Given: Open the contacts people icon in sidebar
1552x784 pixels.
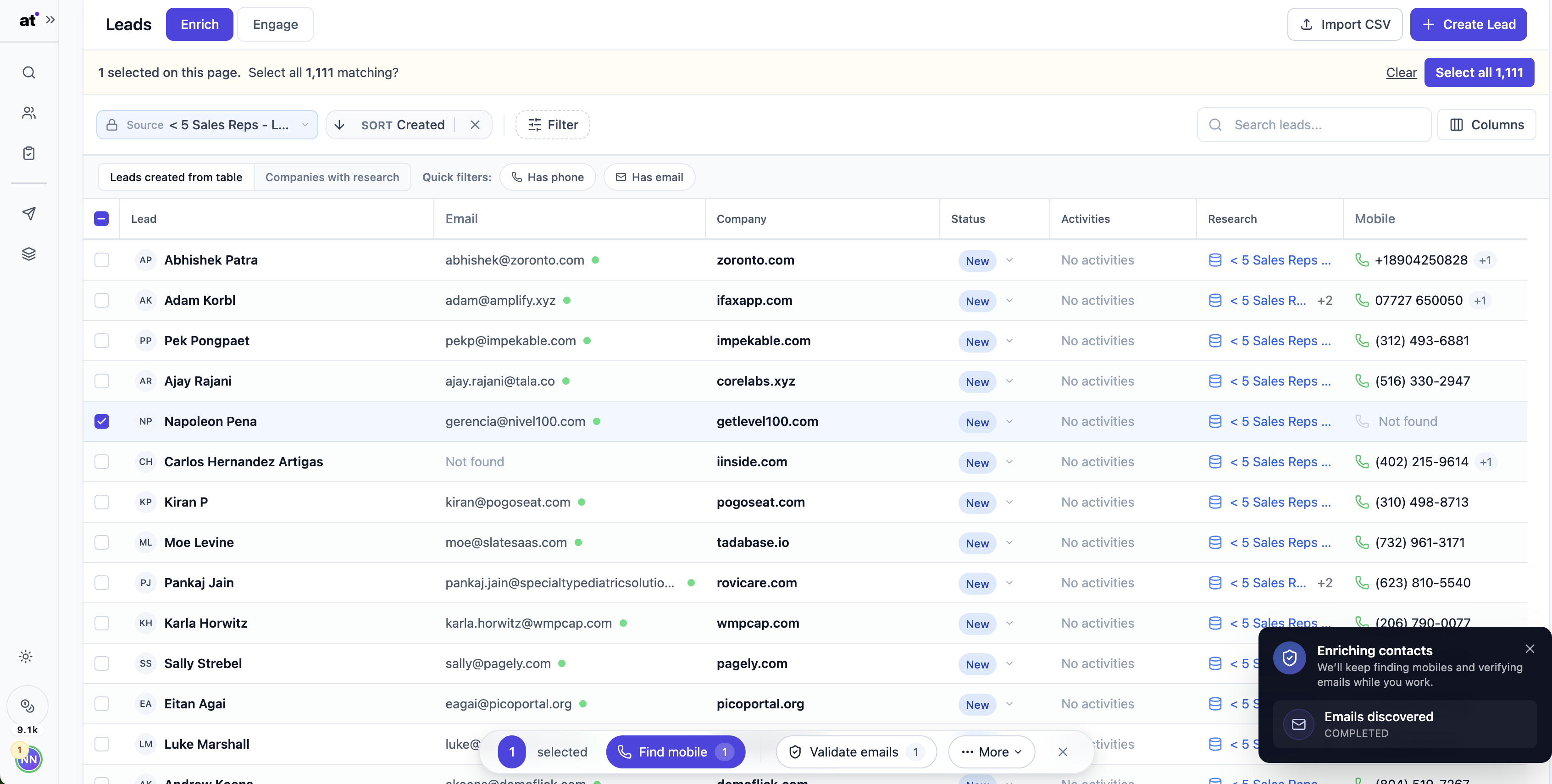Looking at the screenshot, I should click(x=29, y=113).
